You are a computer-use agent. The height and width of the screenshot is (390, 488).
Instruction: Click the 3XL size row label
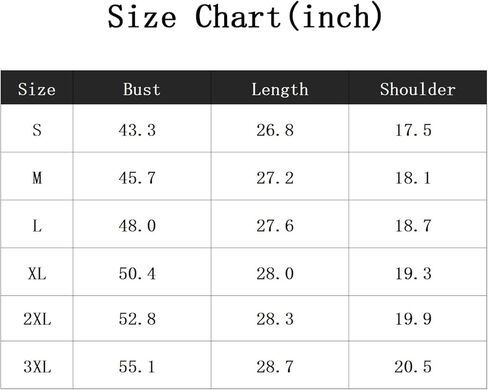pos(37,367)
